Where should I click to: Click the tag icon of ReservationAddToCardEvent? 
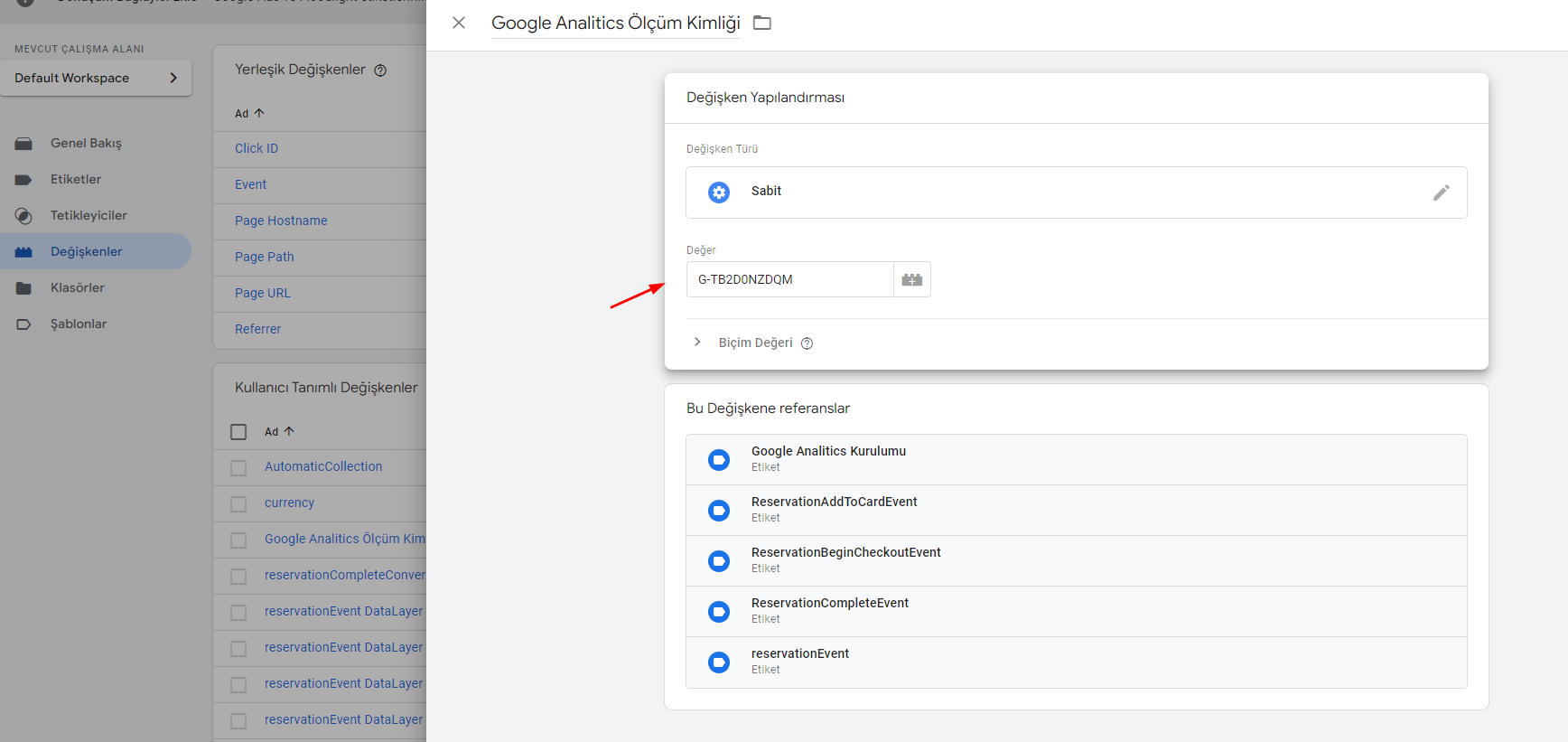pyautogui.click(x=719, y=511)
